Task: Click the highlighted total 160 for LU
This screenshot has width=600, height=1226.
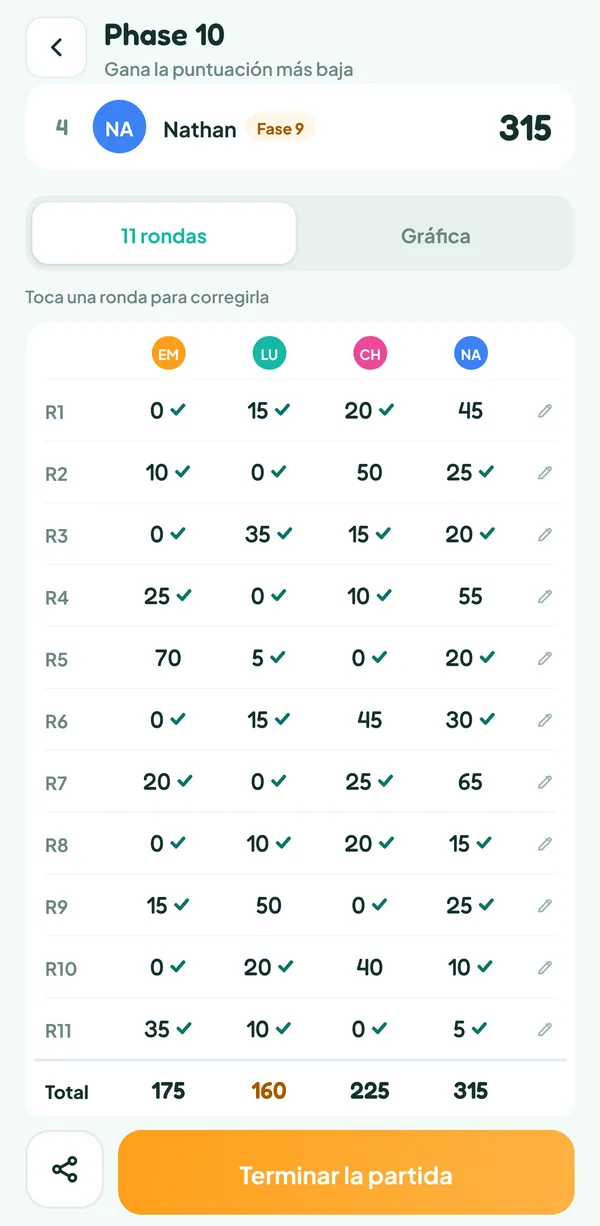Action: pos(269,1091)
